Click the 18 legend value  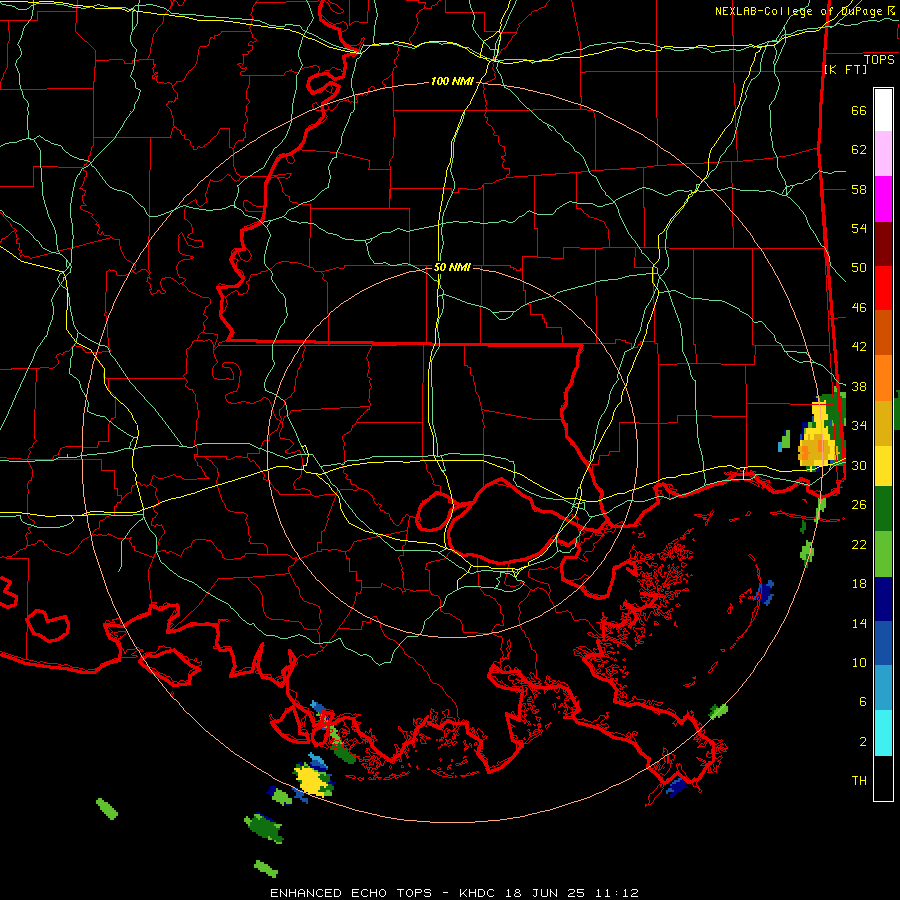[x=859, y=584]
